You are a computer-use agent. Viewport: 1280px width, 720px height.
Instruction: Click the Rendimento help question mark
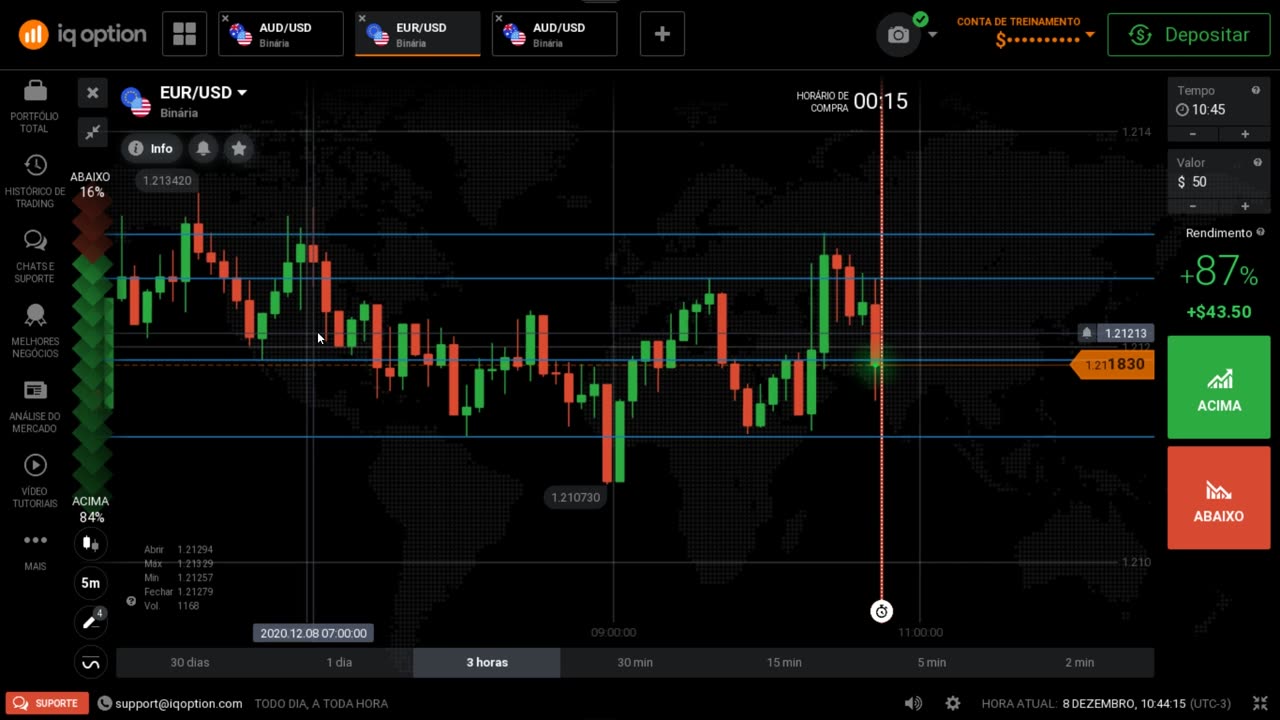(1260, 232)
